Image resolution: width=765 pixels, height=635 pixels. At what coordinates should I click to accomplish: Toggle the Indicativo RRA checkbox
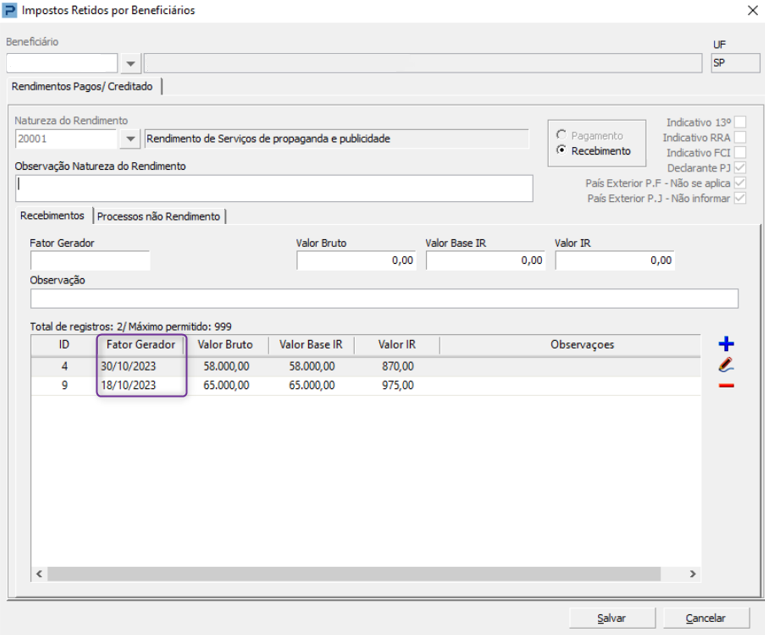click(x=740, y=138)
